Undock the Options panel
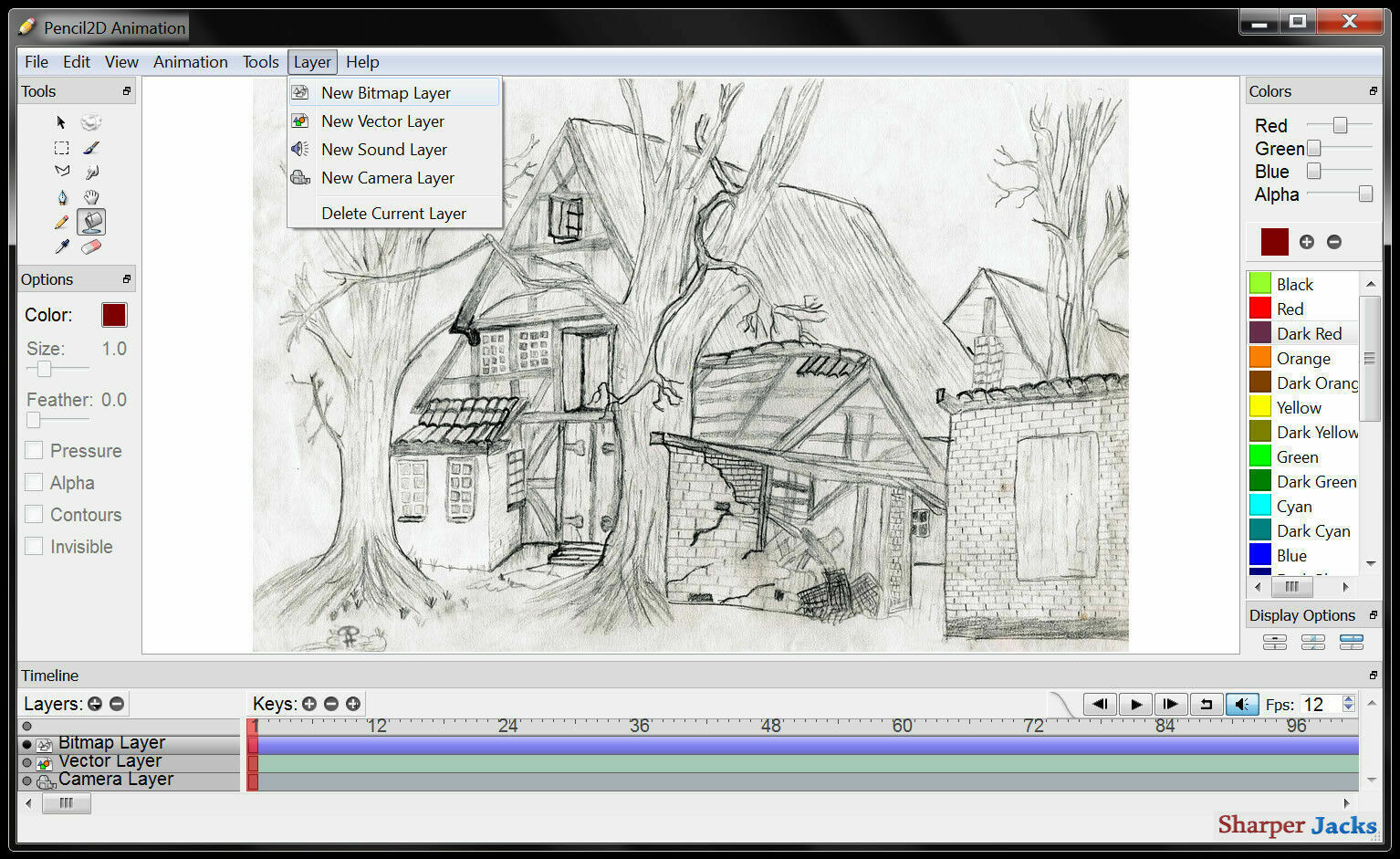The image size is (1400, 859). click(127, 279)
